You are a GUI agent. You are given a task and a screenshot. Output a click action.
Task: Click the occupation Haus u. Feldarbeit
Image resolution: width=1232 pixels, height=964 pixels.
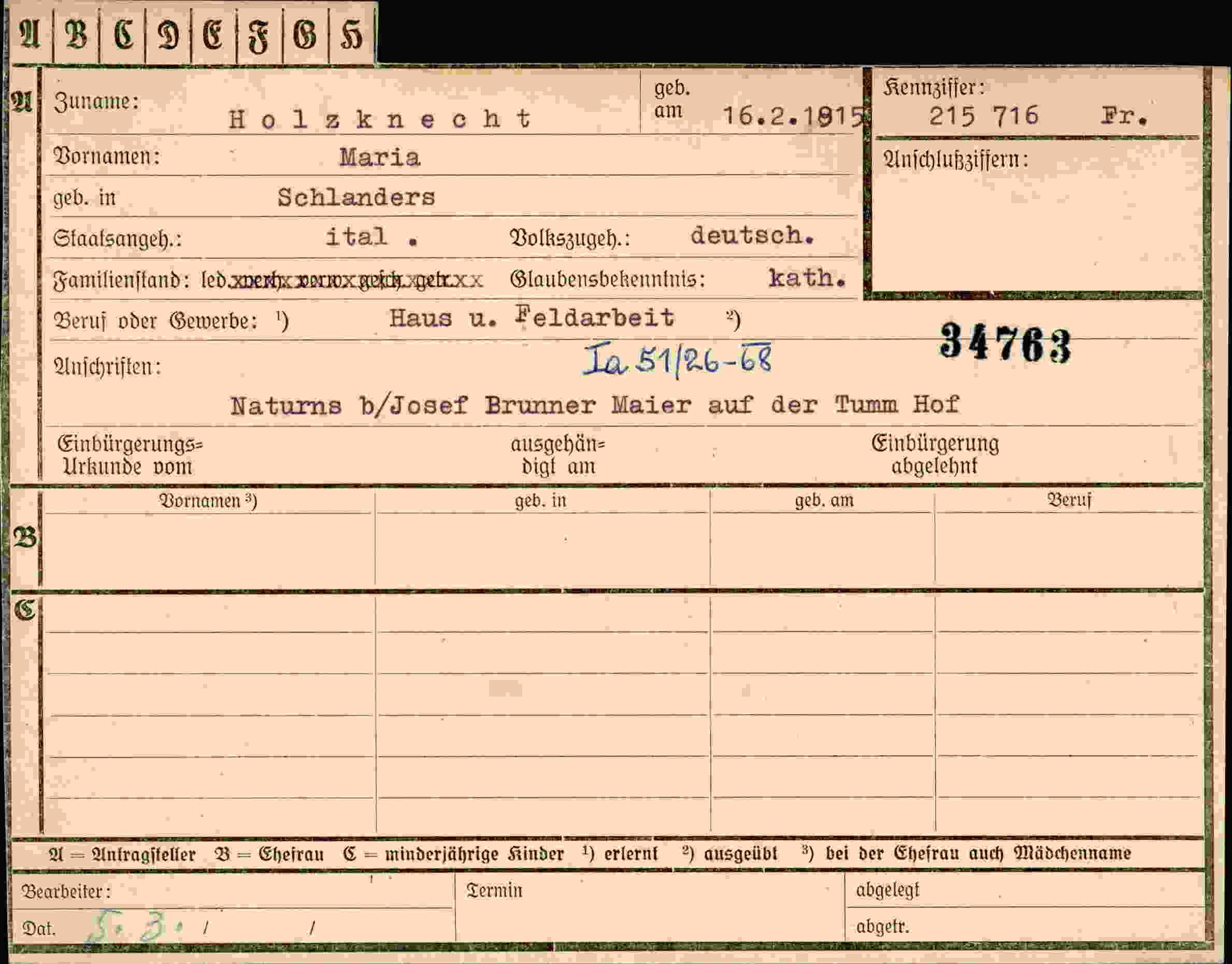[x=532, y=318]
